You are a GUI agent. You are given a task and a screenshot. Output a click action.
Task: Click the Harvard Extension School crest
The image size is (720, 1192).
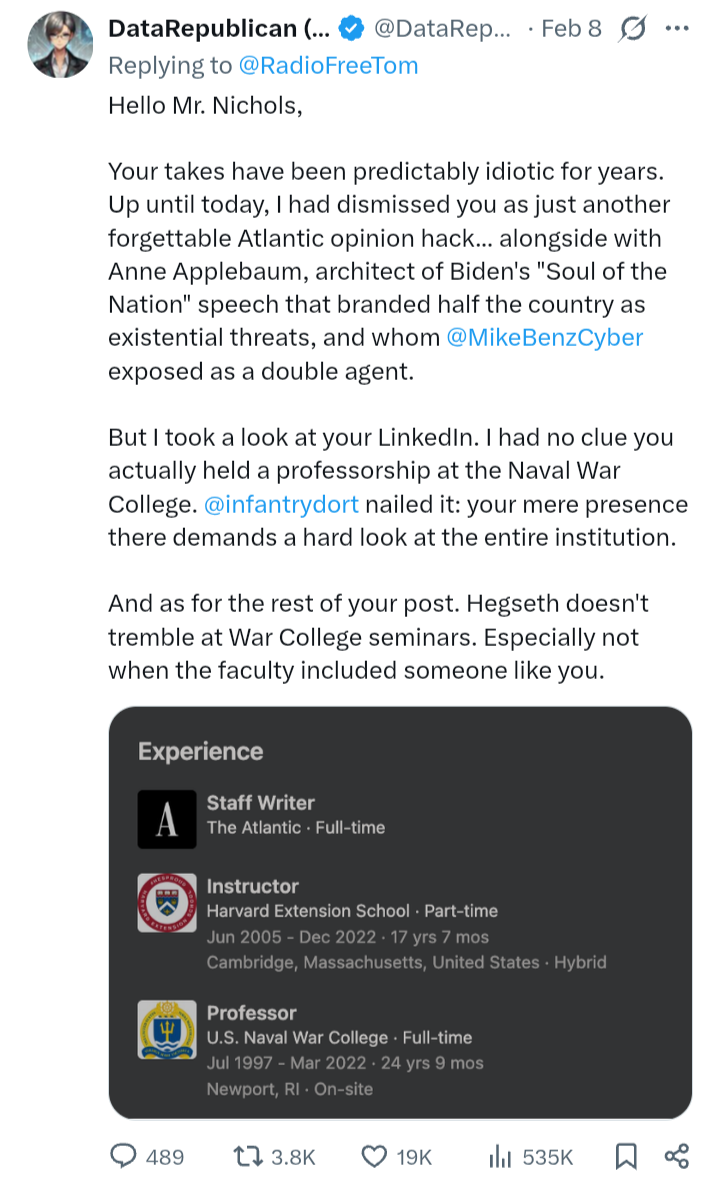pos(167,903)
